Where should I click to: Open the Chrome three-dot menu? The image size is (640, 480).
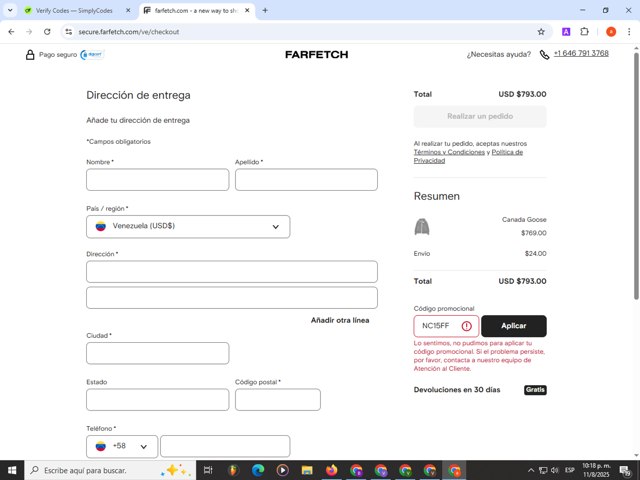[629, 32]
